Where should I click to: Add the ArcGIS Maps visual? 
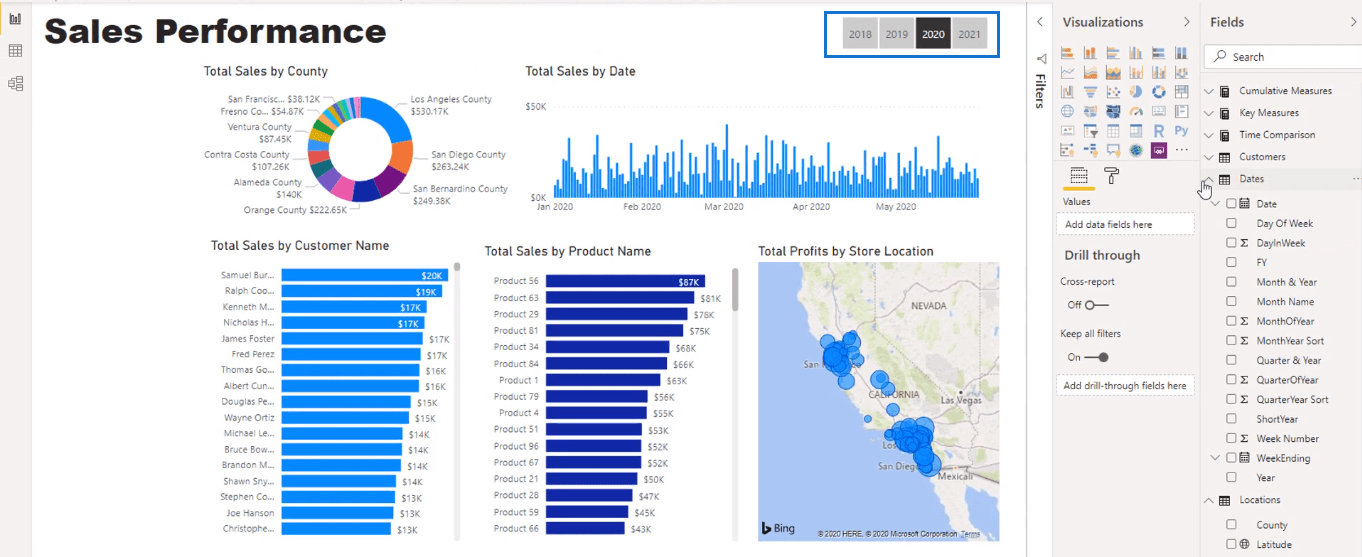point(1136,150)
